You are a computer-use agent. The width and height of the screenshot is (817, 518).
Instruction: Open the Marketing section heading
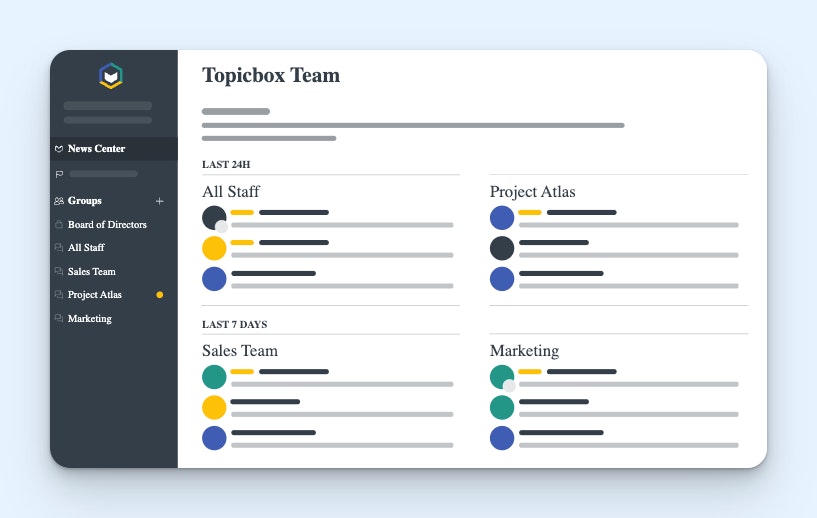524,351
